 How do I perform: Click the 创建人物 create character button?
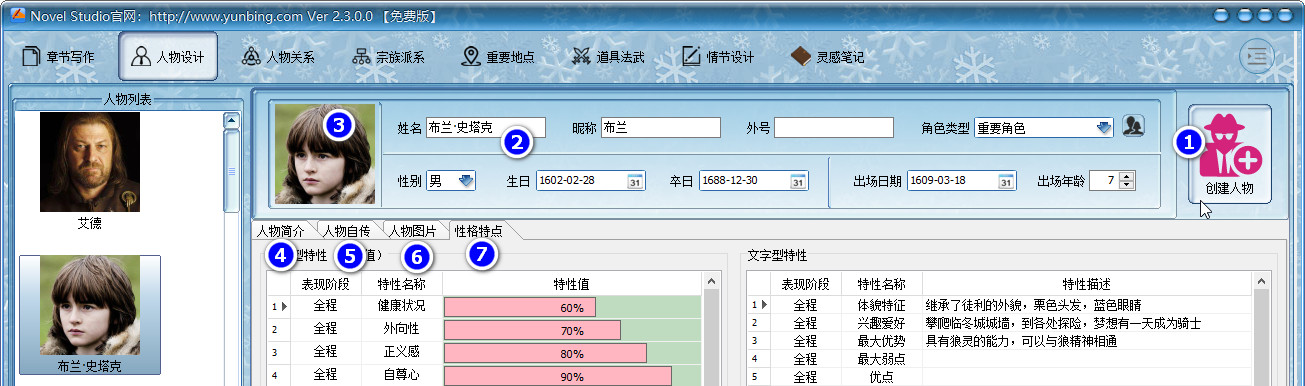1230,154
